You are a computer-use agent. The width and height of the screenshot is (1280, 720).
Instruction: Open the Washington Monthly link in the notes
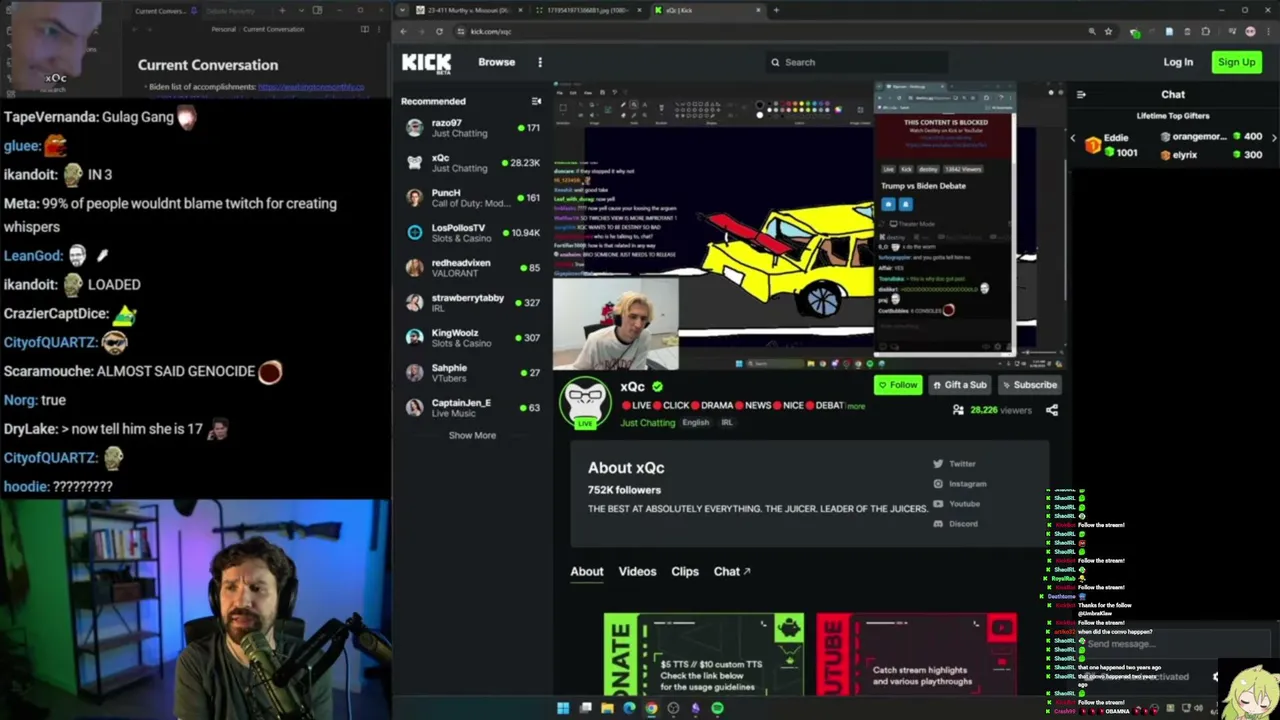pos(311,87)
